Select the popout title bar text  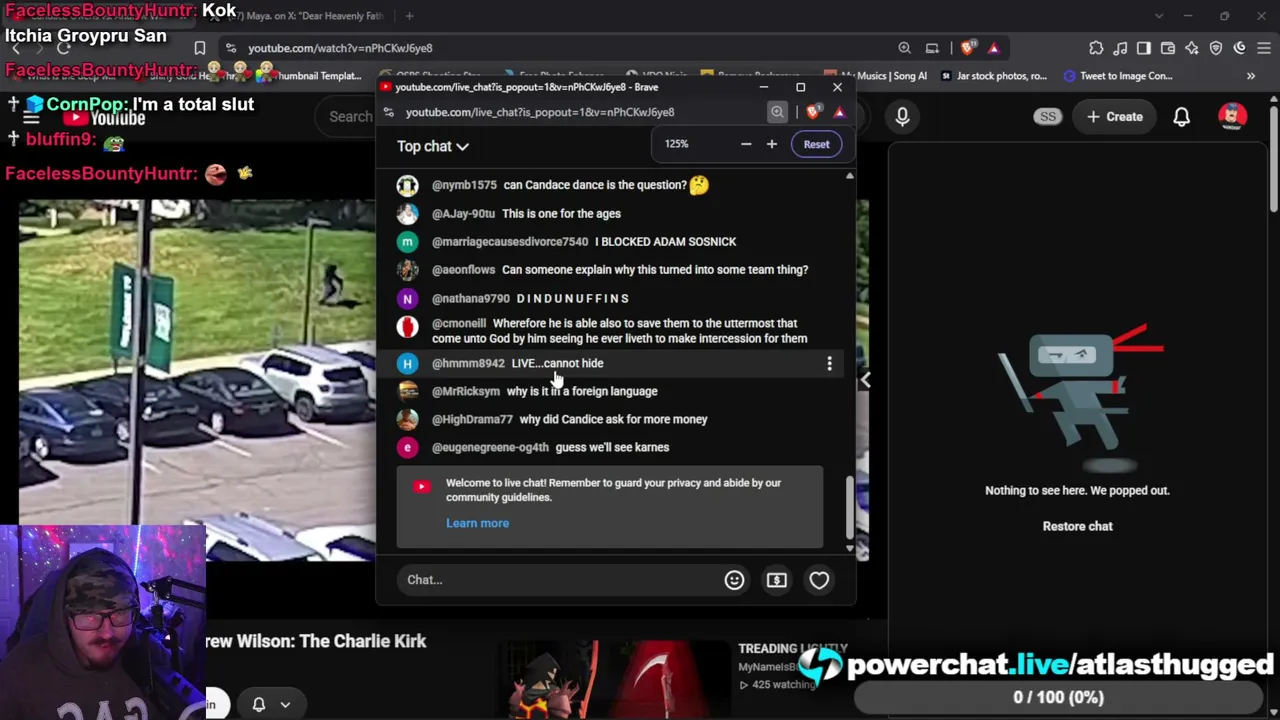[526, 87]
